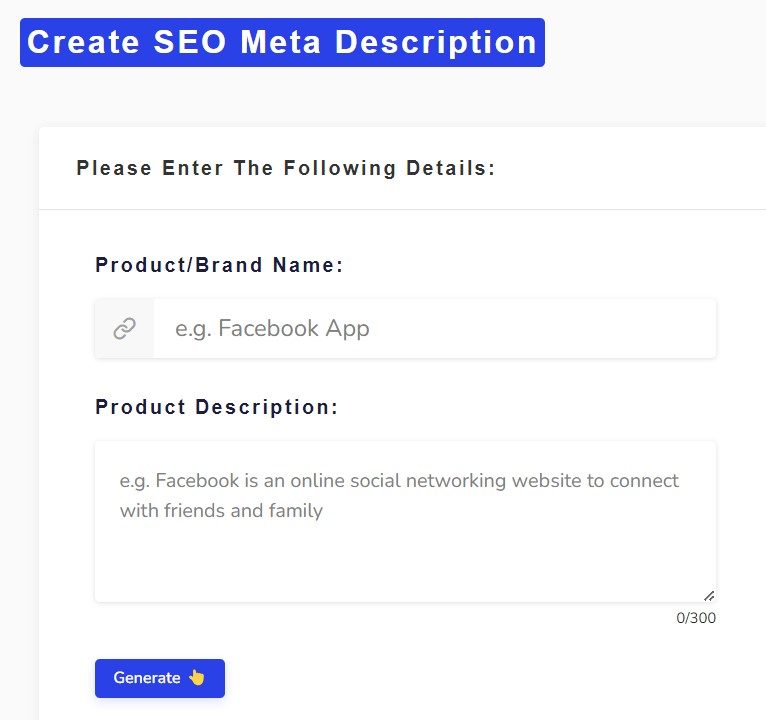Click the "e.g. Facebook App" placeholder text
The width and height of the screenshot is (766, 720).
point(272,328)
